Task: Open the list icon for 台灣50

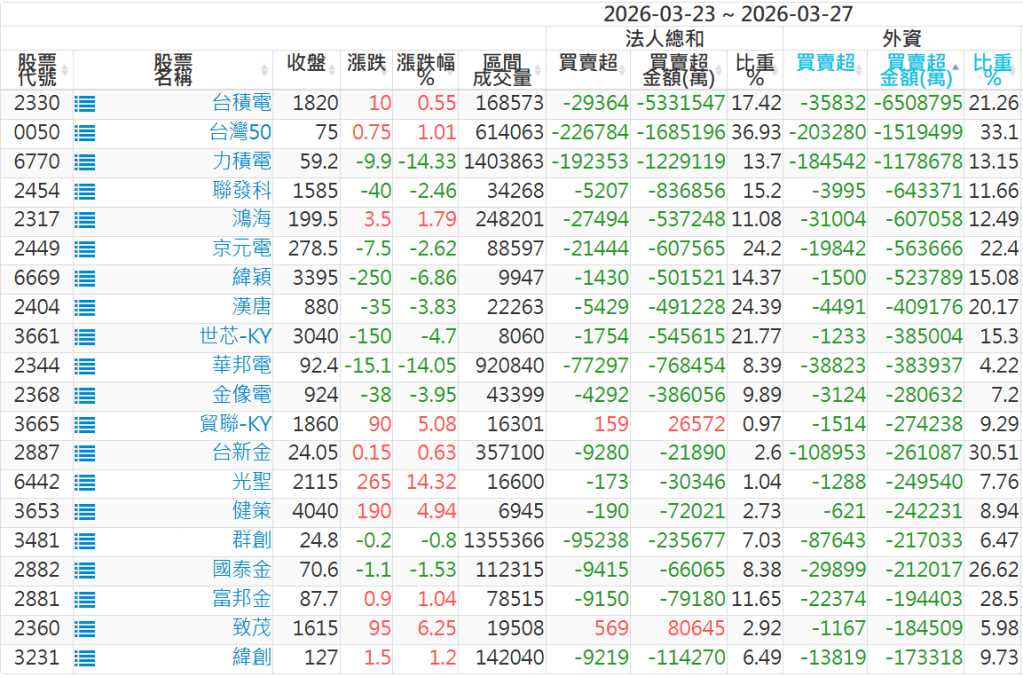Action: tap(85, 132)
